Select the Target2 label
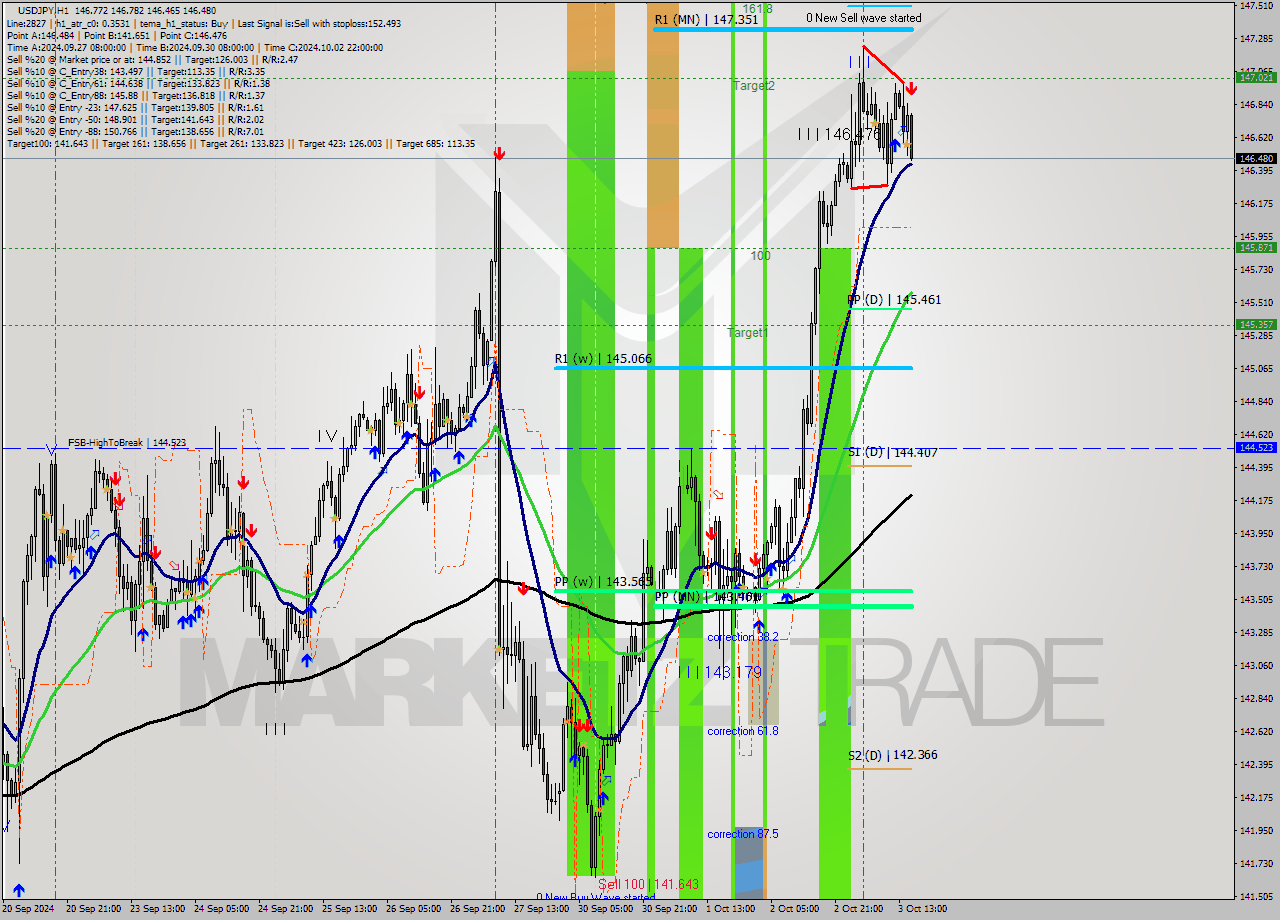Viewport: 1280px width, 920px height. point(754,86)
